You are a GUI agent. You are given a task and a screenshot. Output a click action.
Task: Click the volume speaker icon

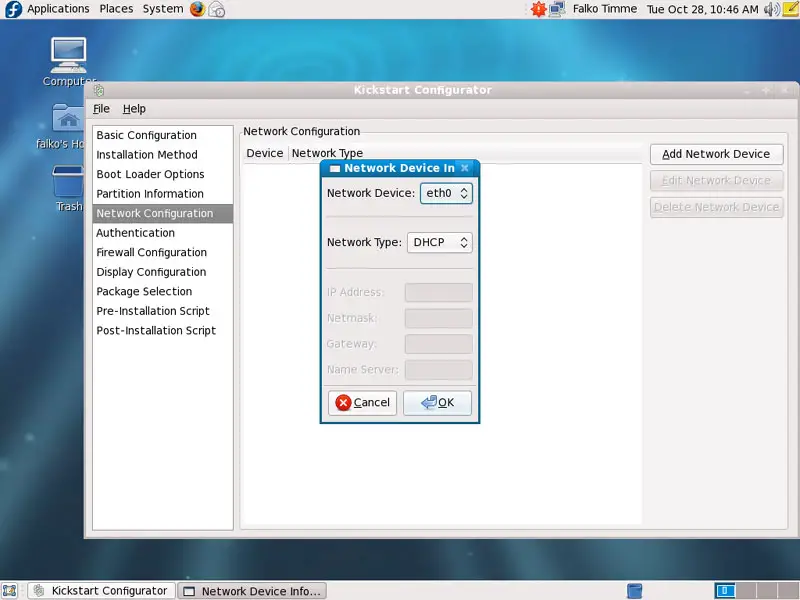pos(771,9)
